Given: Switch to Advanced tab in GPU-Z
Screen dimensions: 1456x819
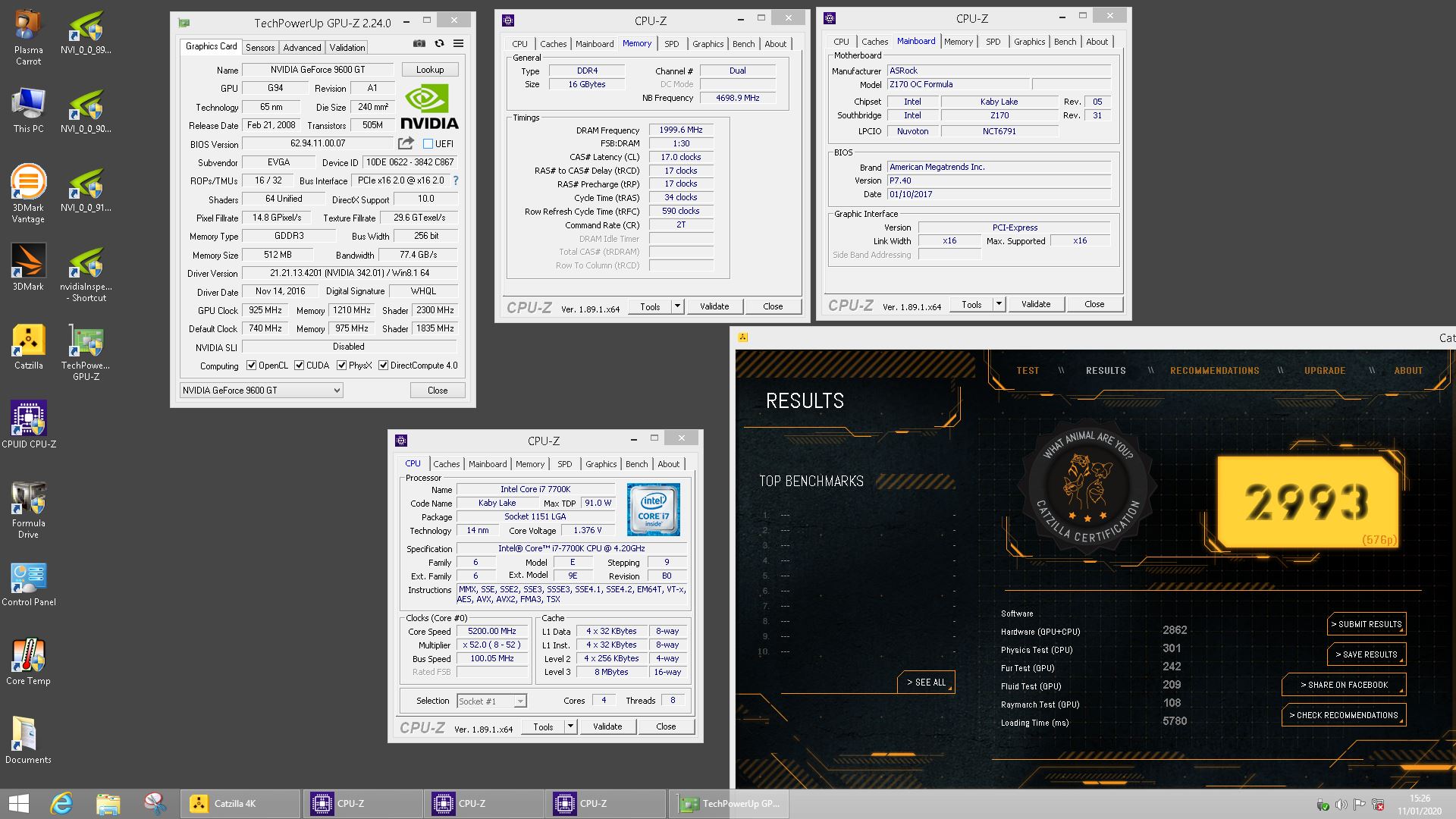Looking at the screenshot, I should [x=302, y=47].
